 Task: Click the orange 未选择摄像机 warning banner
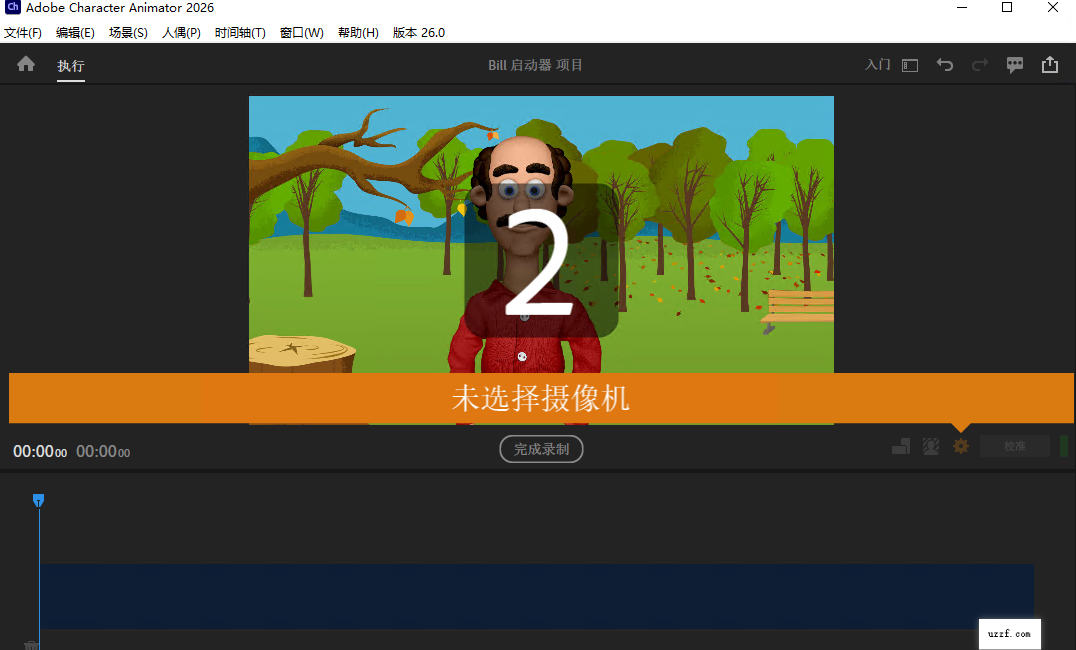click(541, 397)
